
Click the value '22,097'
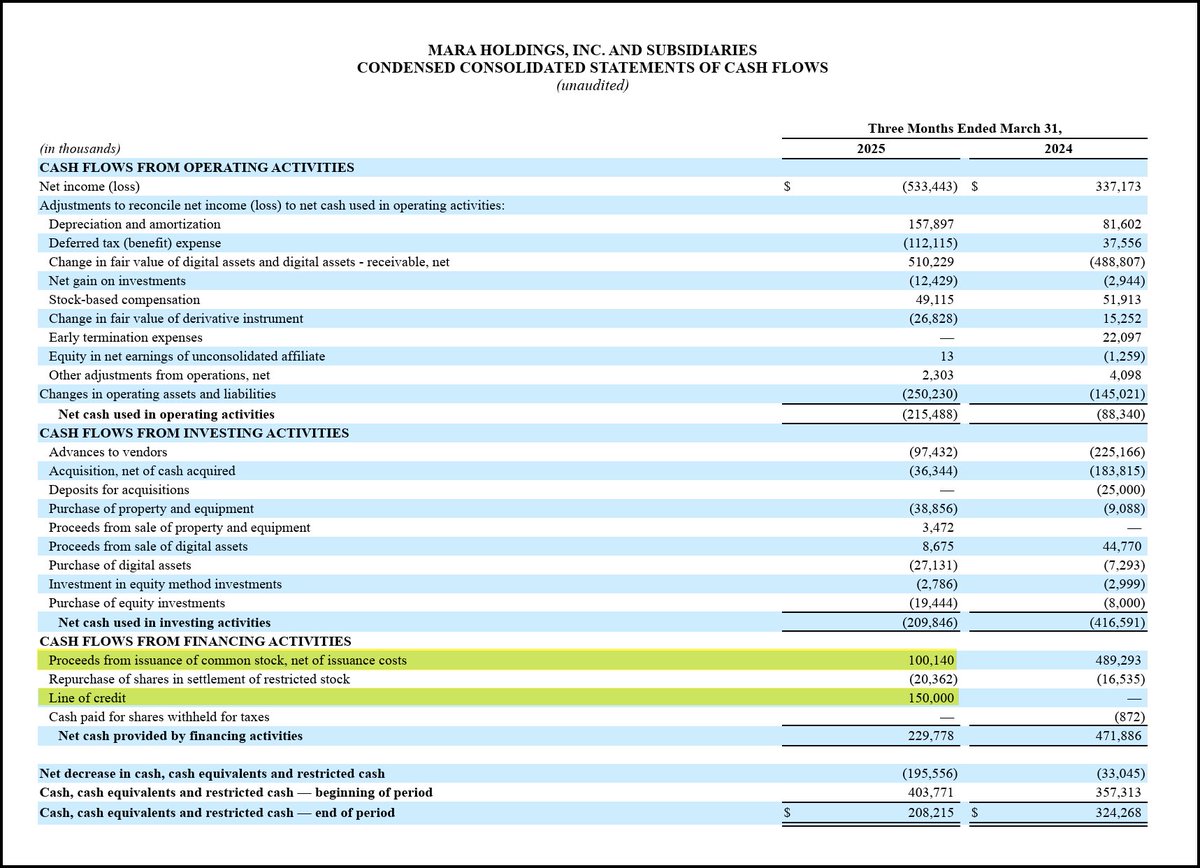[x=1121, y=338]
